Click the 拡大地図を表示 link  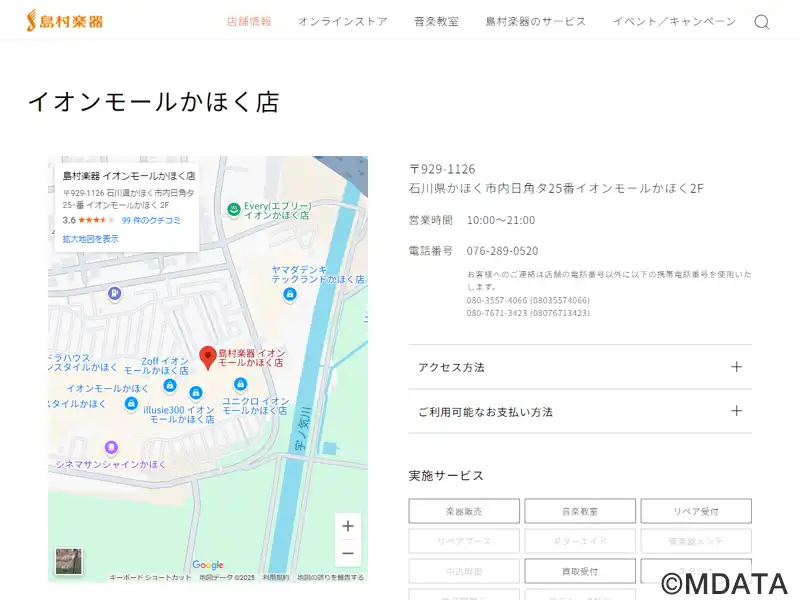click(90, 239)
